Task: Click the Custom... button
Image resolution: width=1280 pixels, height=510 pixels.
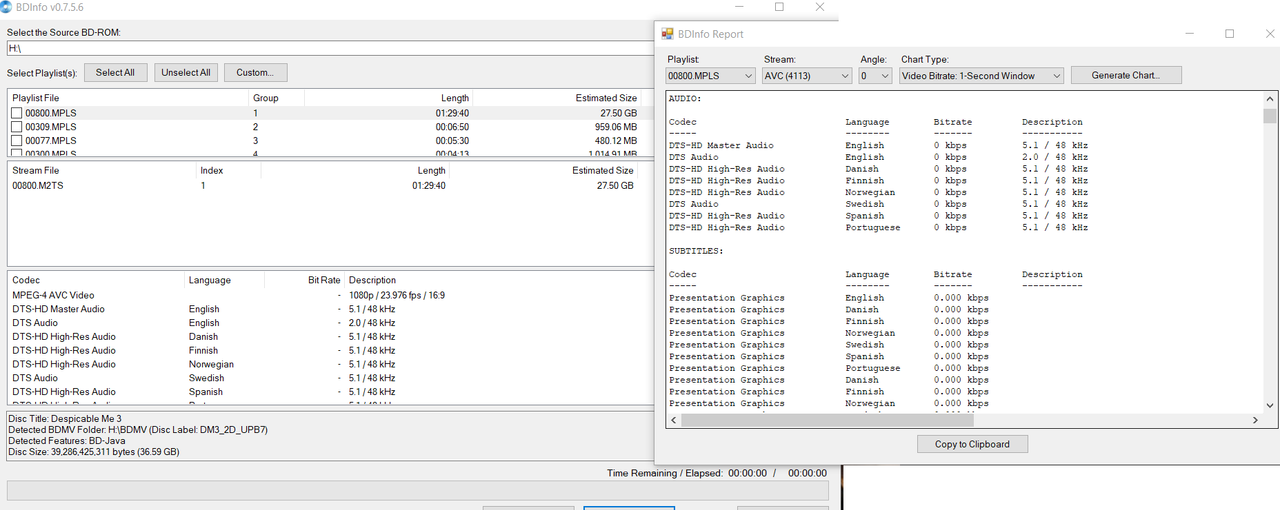Action: pyautogui.click(x=256, y=72)
